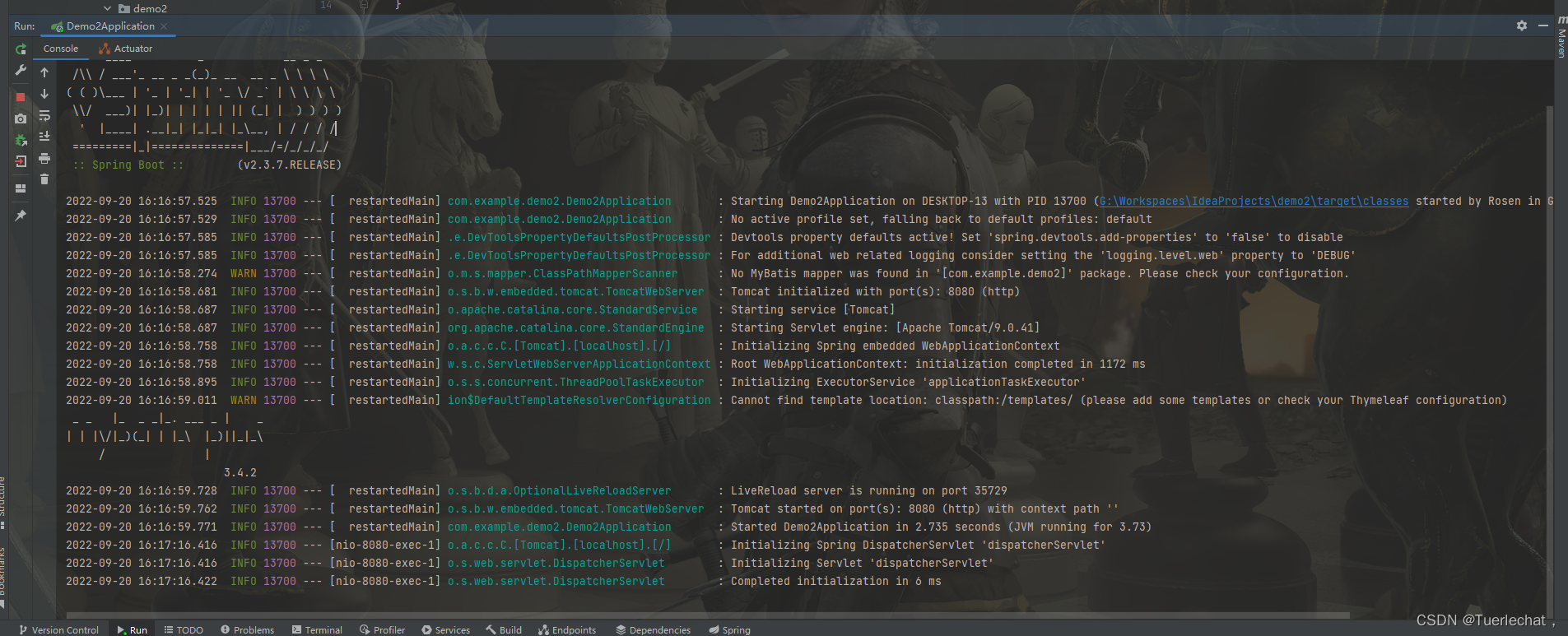Open the Dependencies tool window
Screen dimensions: 1568x636
(x=654, y=629)
